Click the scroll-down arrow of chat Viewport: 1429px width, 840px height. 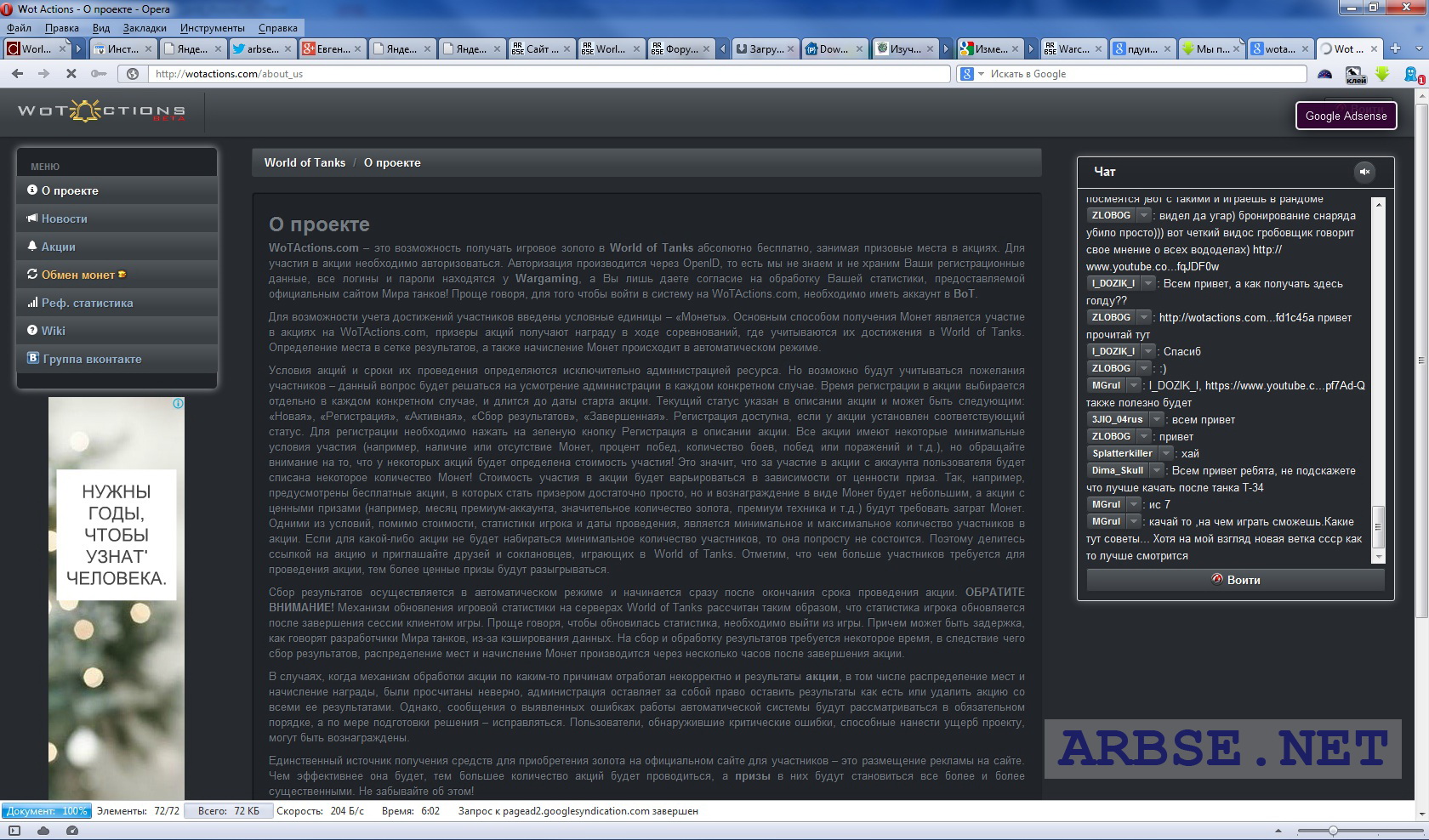click(1379, 557)
